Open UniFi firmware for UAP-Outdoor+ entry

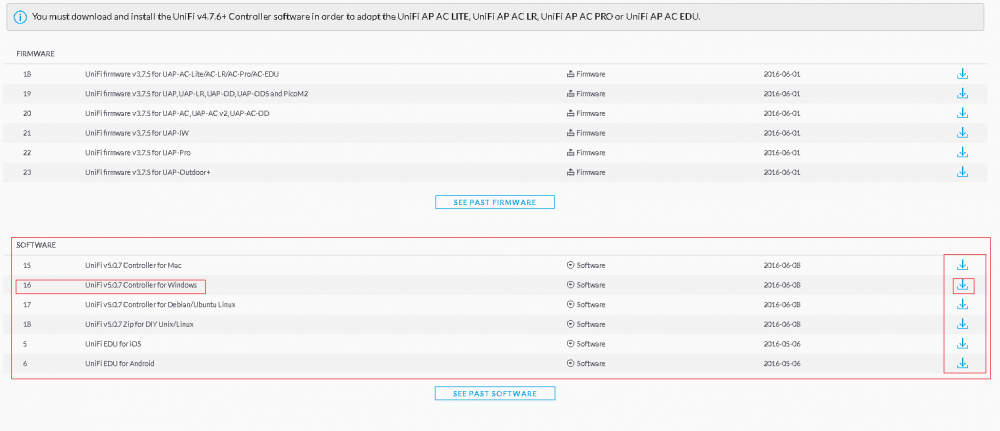148,172
